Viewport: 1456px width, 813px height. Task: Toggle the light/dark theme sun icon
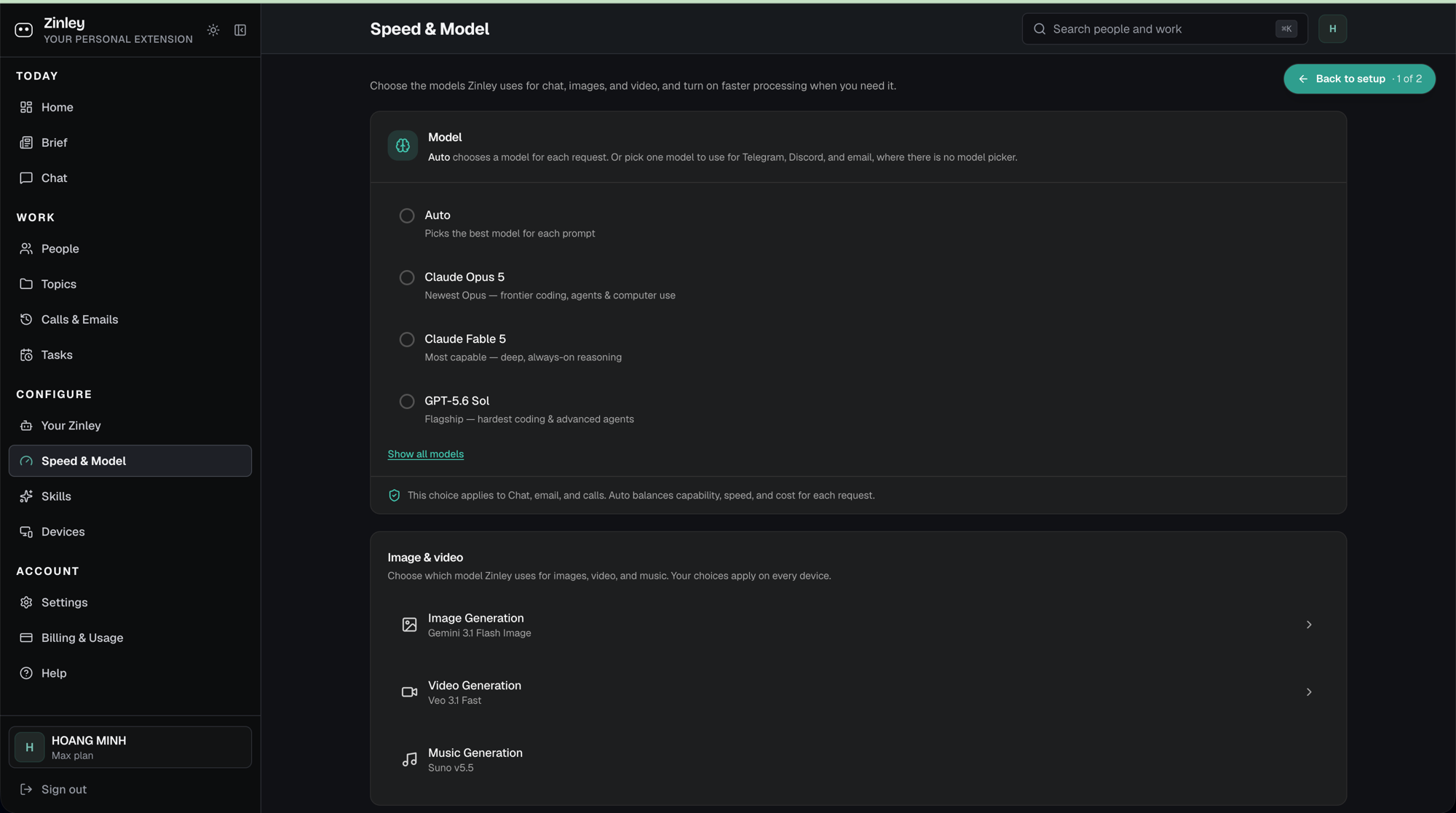[213, 30]
